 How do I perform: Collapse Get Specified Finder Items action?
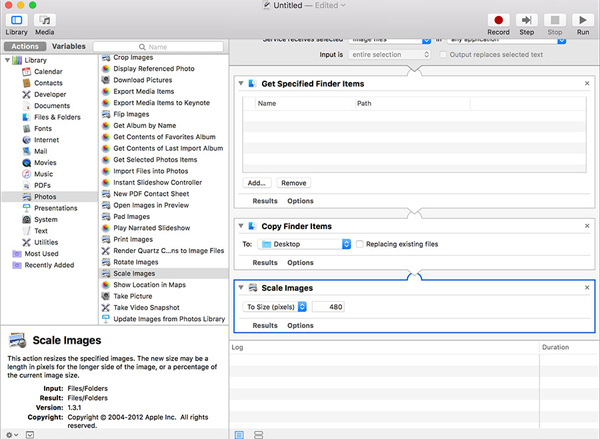(241, 83)
